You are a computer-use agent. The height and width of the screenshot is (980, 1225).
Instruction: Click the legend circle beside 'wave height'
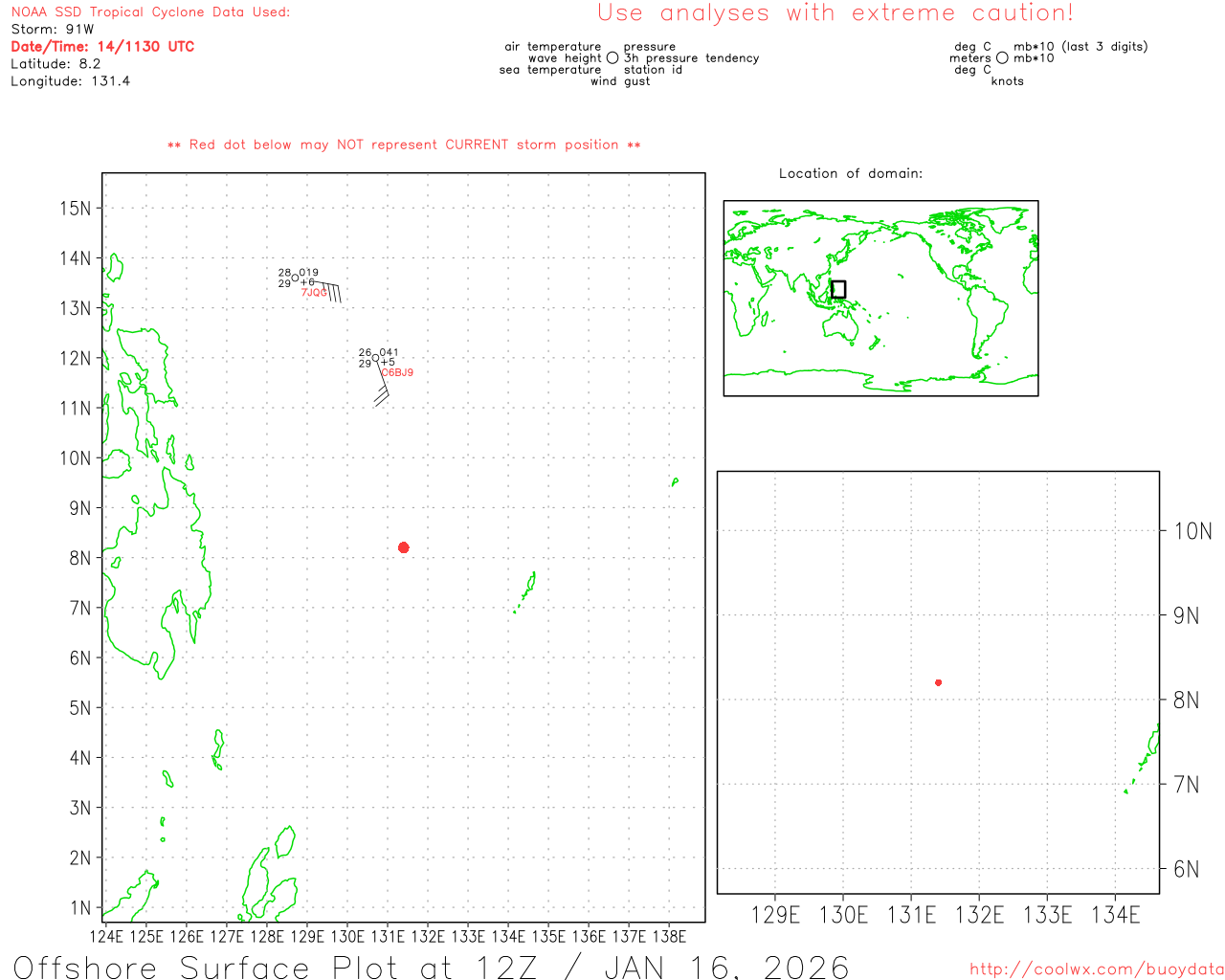pyautogui.click(x=612, y=58)
